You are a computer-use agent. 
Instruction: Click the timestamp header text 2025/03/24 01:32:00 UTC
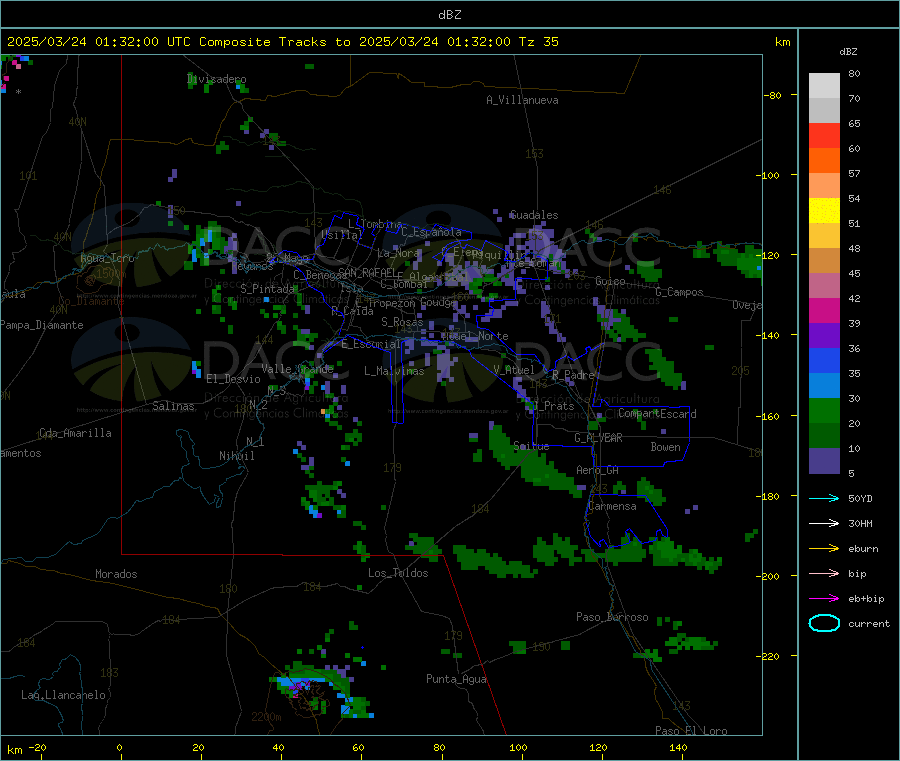[98, 42]
